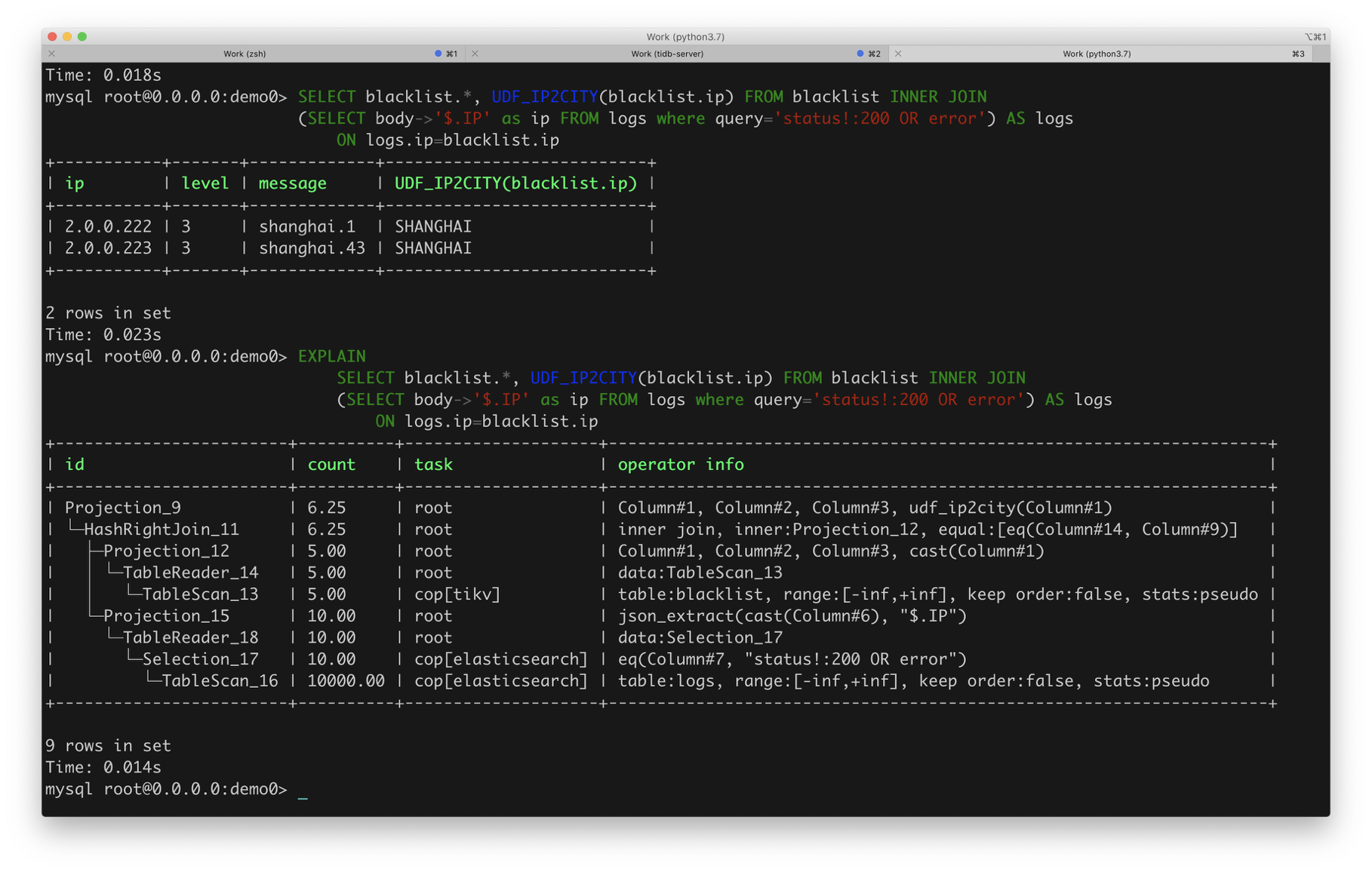Click the '6.25' count in Projection_9 row
This screenshot has width=1372, height=872.
point(327,508)
